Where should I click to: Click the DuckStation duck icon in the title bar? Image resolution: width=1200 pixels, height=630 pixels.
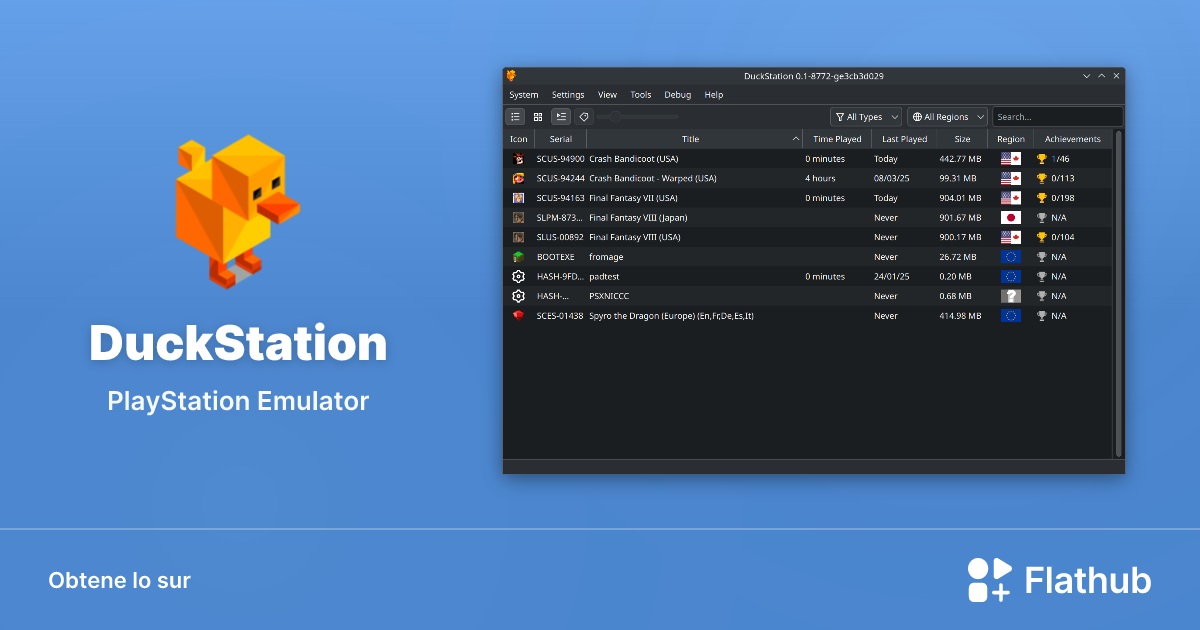[x=510, y=75]
